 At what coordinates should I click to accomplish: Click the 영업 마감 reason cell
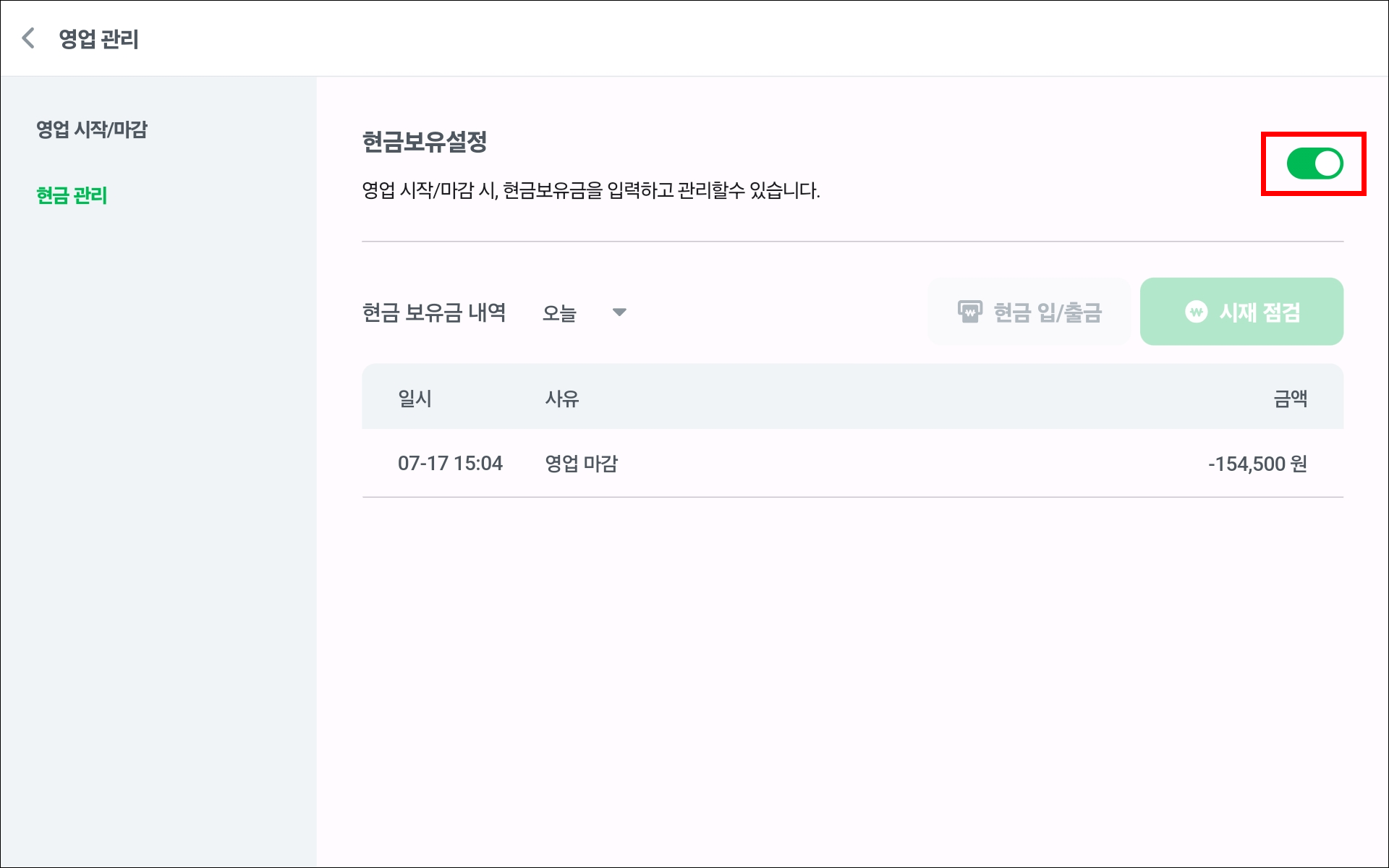581,463
